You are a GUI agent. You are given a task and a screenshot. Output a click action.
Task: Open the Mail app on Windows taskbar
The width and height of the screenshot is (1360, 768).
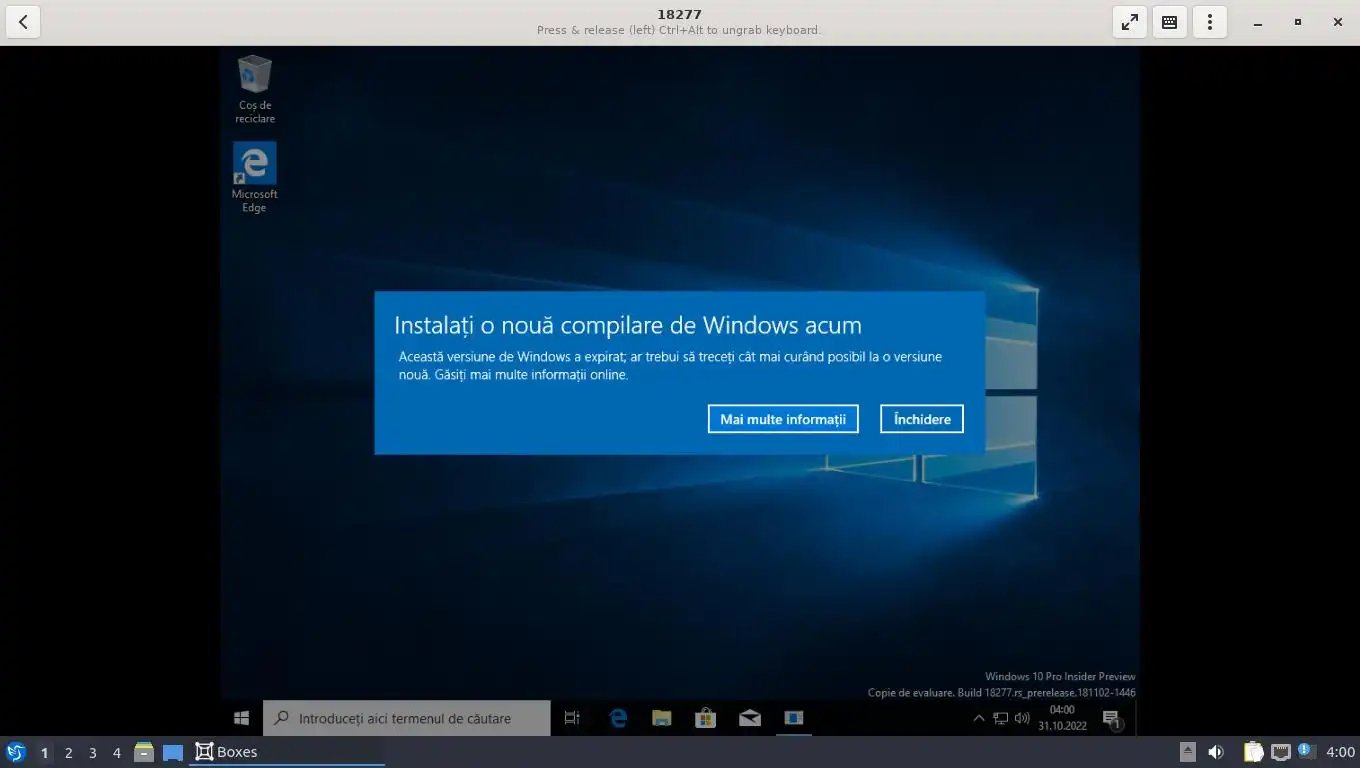coord(750,718)
